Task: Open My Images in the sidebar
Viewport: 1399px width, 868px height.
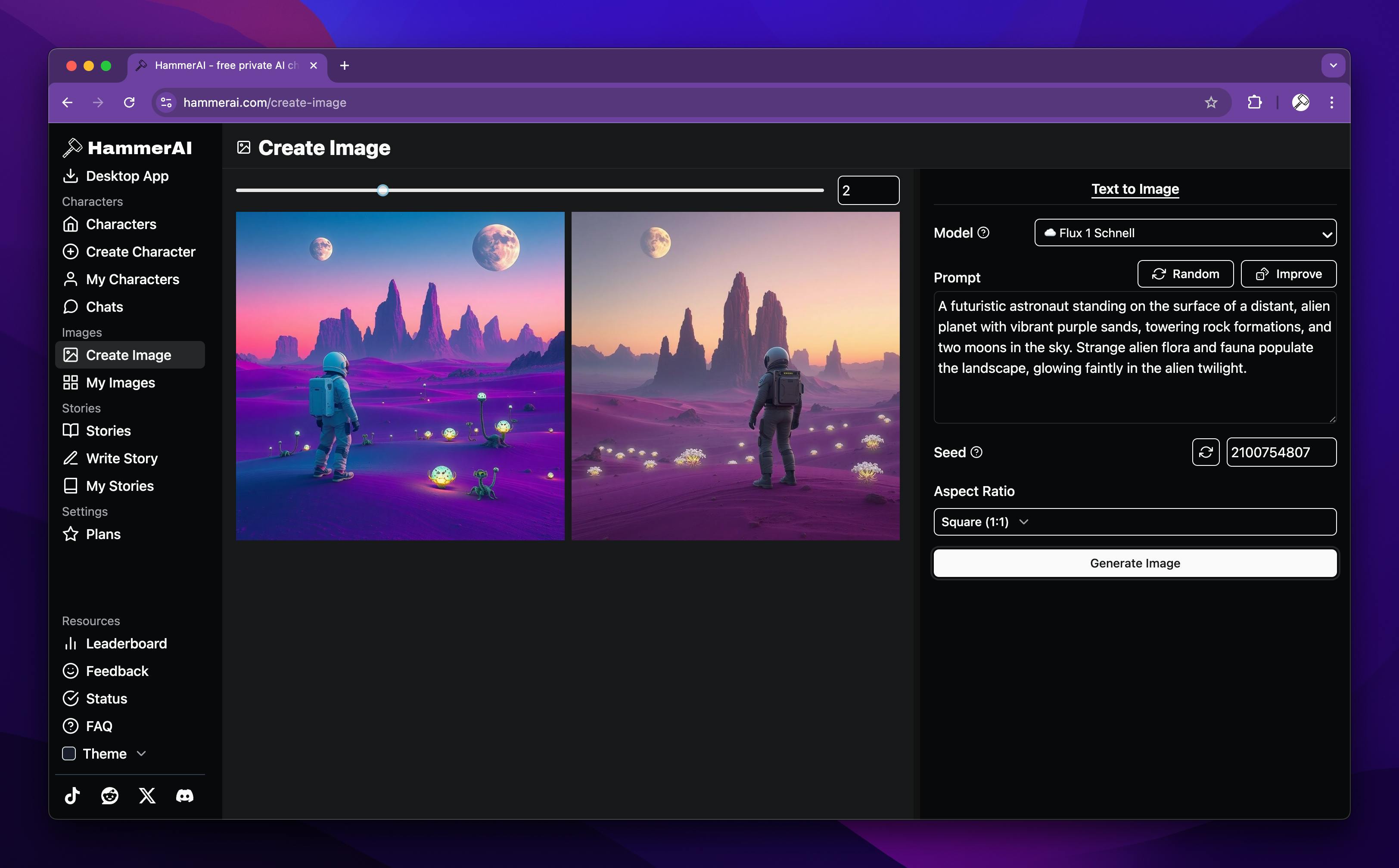Action: [120, 383]
